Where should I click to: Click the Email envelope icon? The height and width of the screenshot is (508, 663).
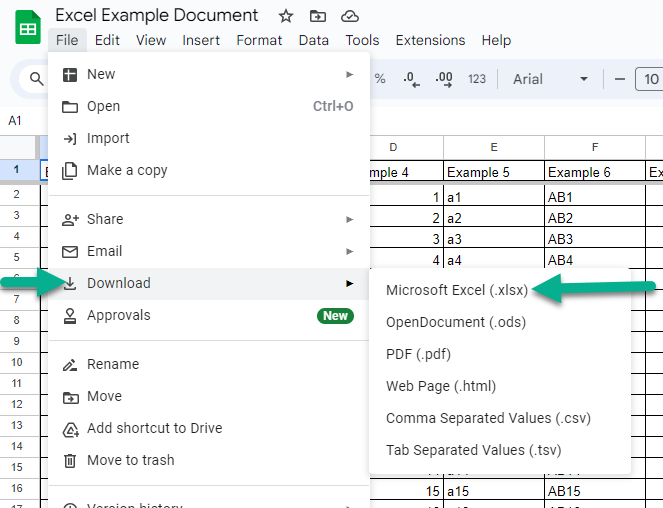coord(70,252)
